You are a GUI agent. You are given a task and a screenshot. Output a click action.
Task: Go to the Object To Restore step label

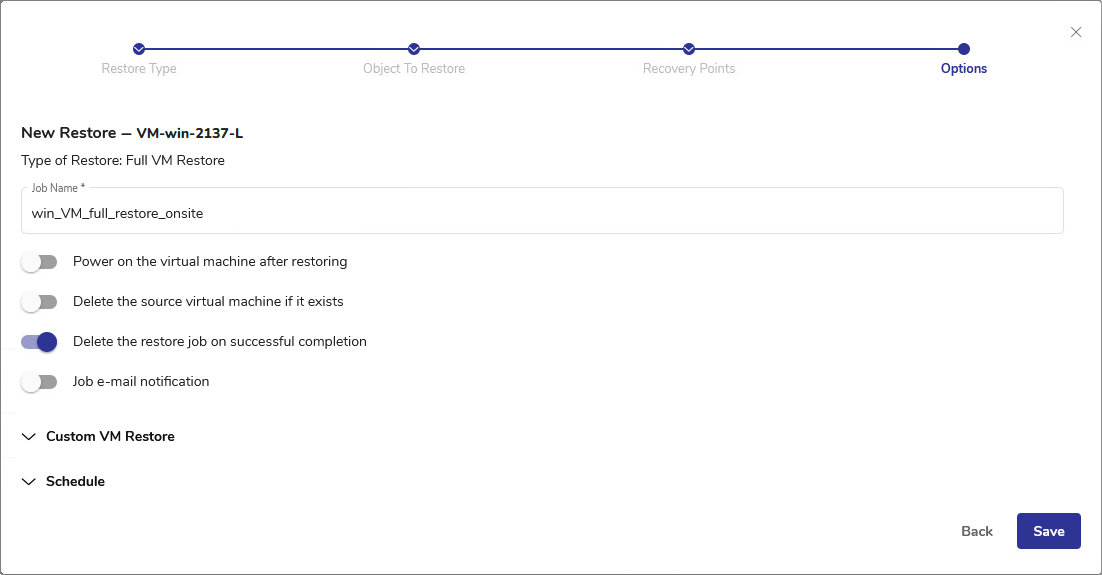tap(414, 69)
